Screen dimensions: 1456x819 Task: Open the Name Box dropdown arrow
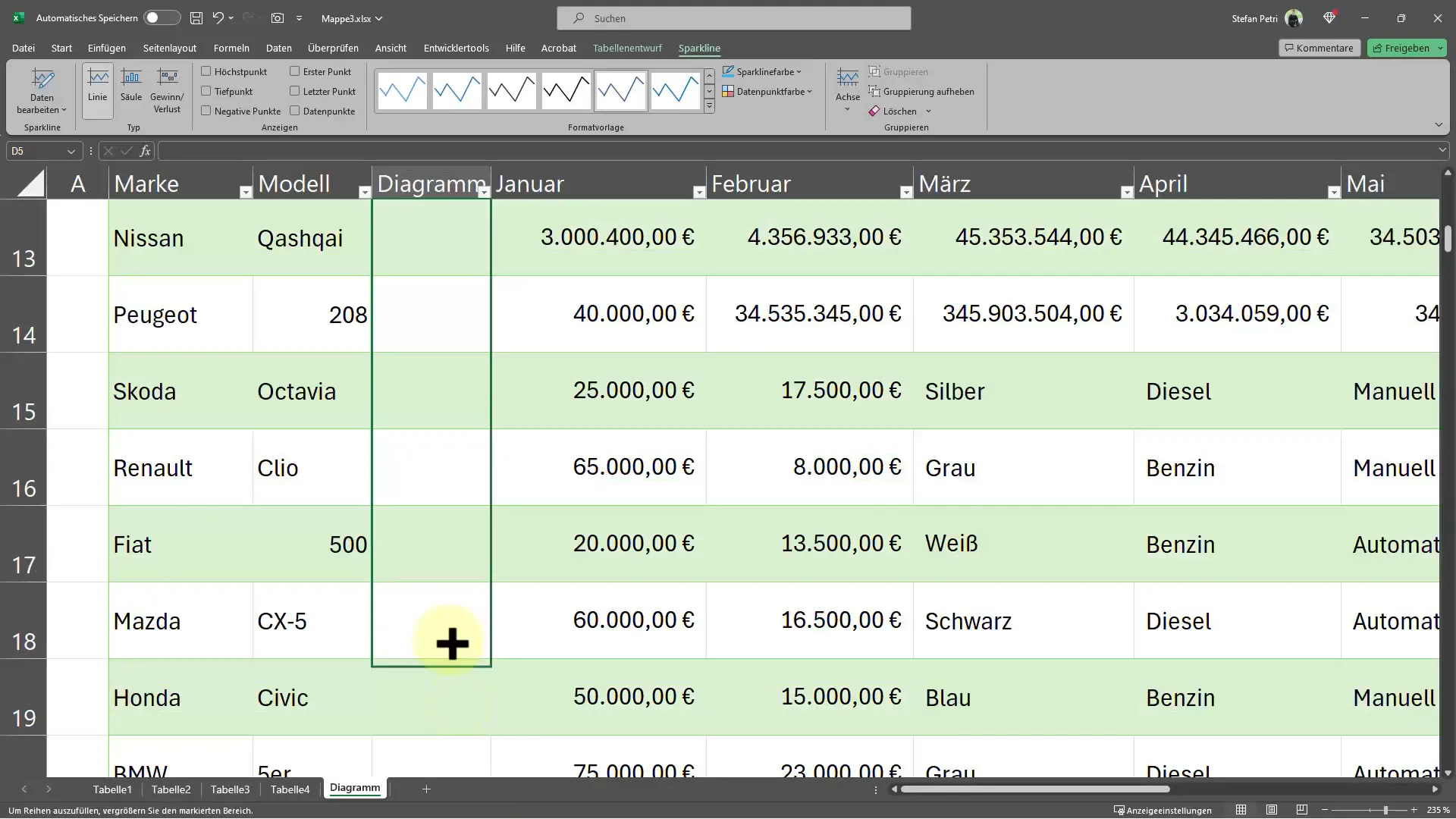(71, 152)
